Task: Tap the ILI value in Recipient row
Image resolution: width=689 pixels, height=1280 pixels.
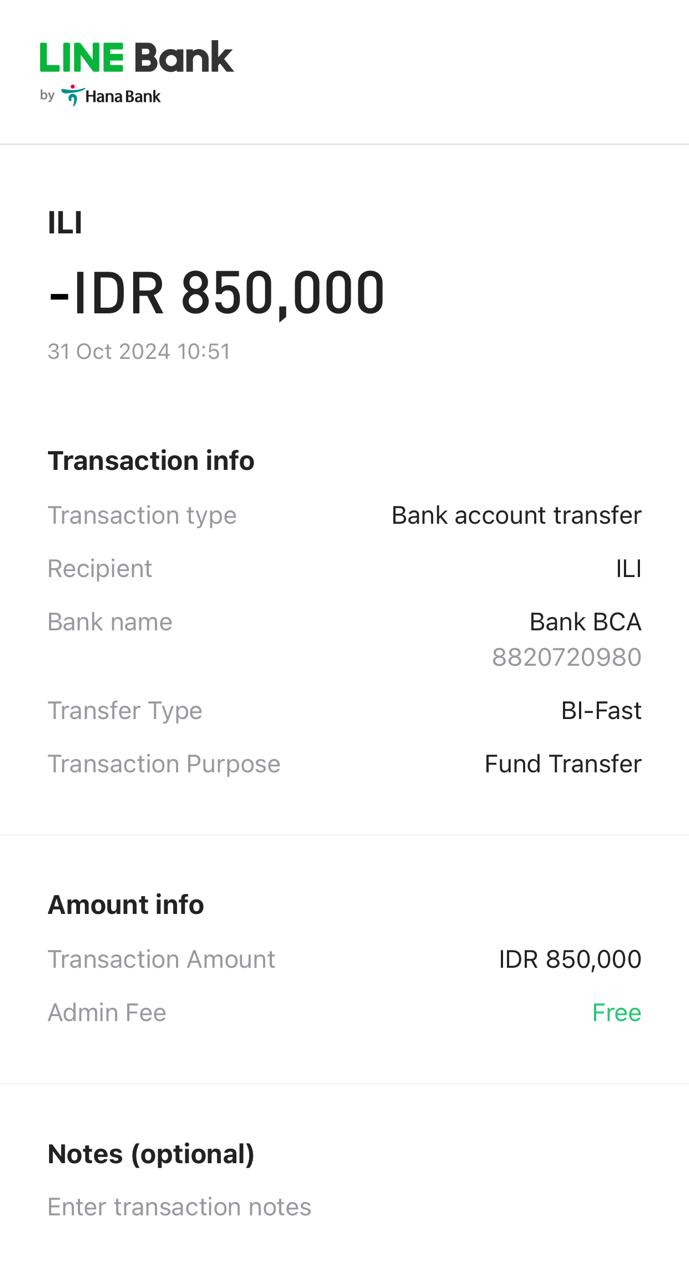Action: pos(628,569)
